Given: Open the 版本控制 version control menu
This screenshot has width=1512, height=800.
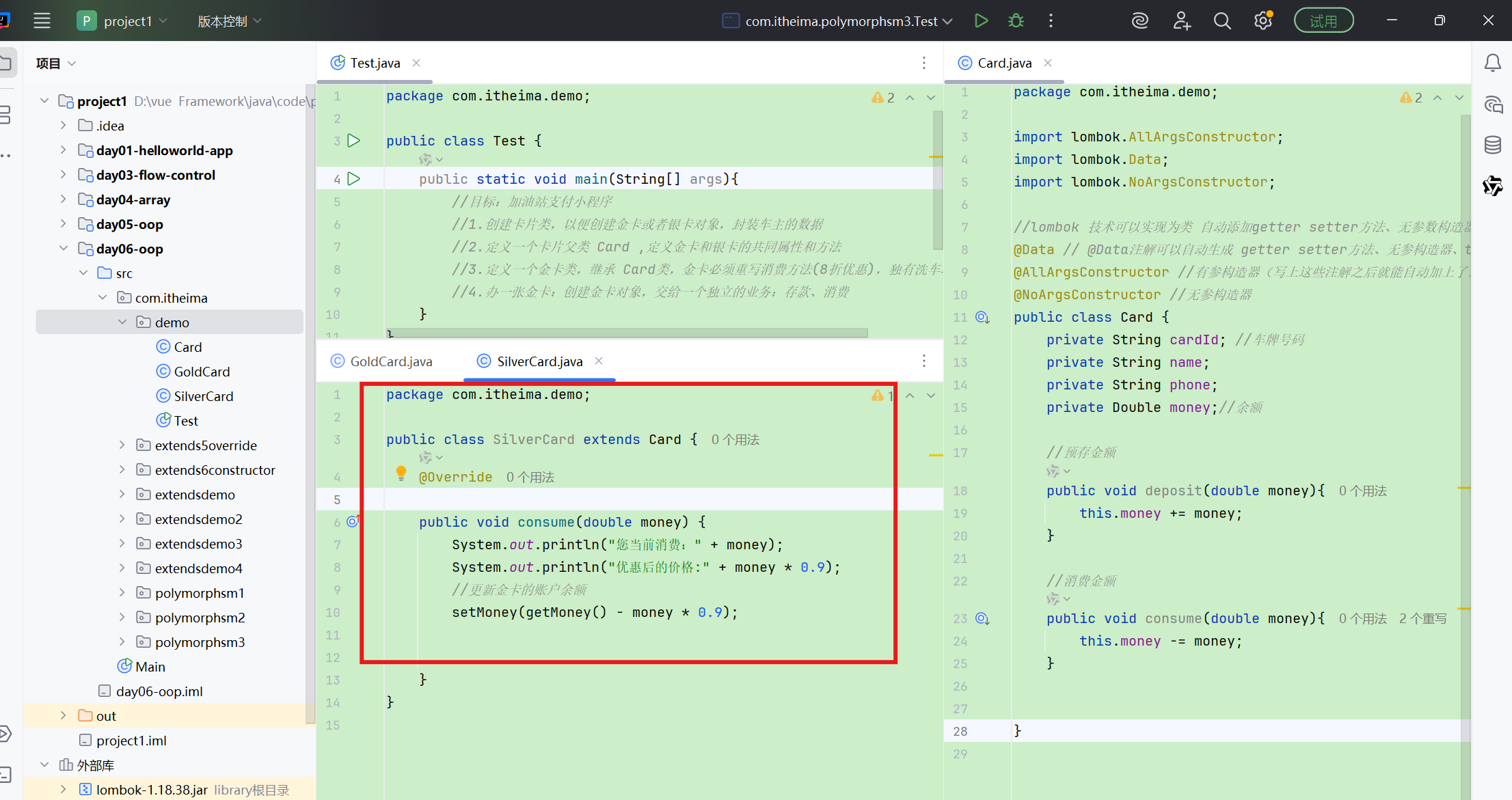Looking at the screenshot, I should click(229, 20).
